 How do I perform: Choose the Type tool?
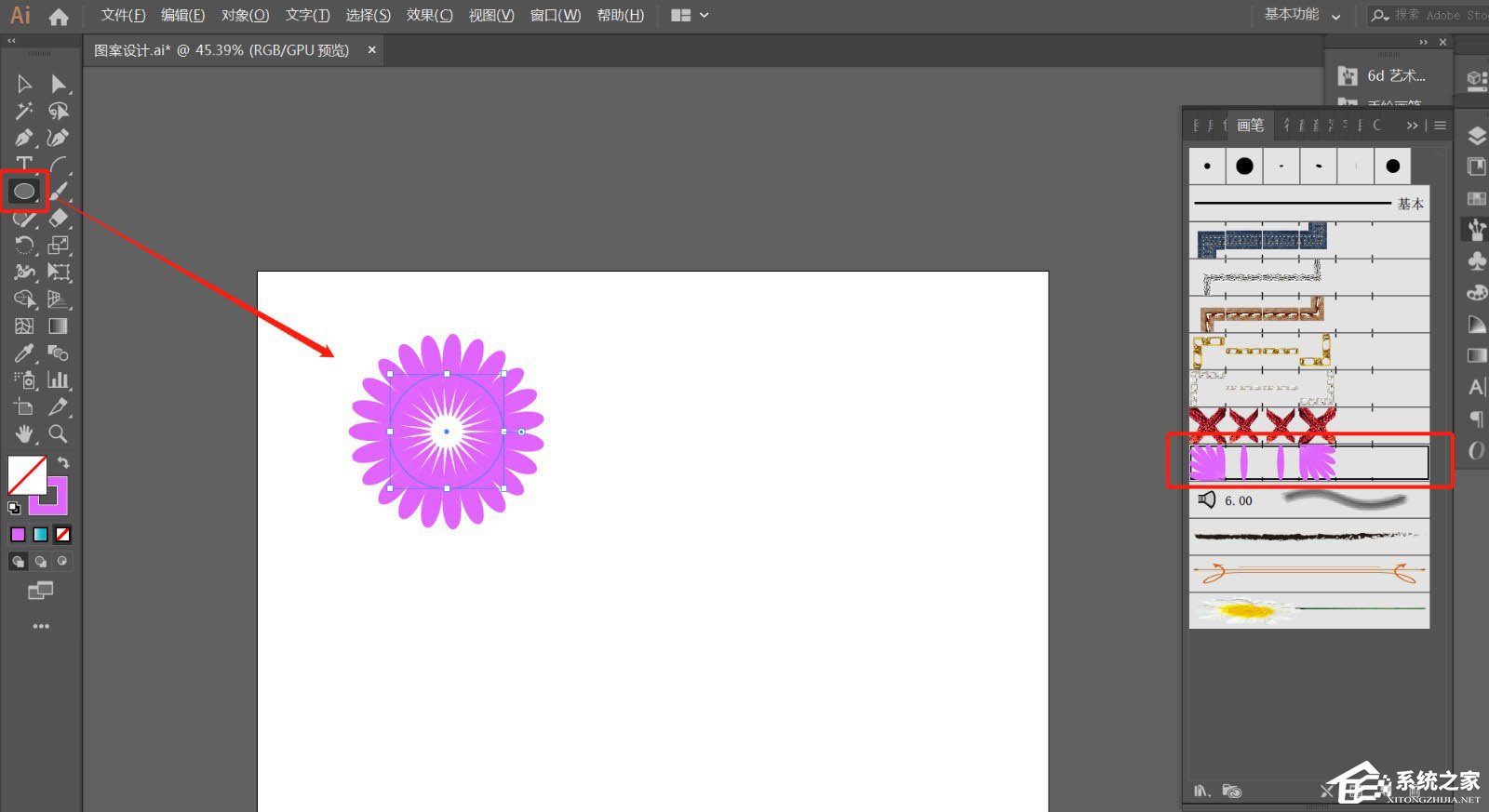pos(24,165)
